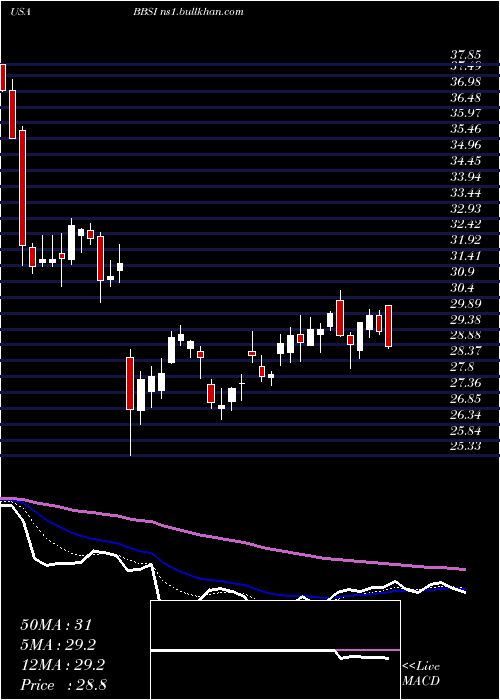Select the 28.88 price level value

466,335
